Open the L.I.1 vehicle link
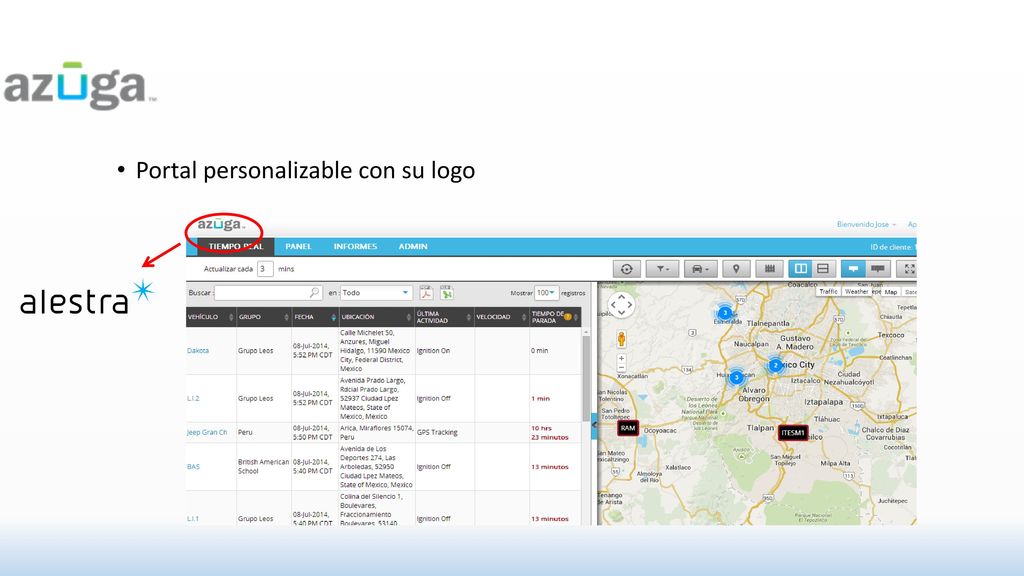This screenshot has width=1024, height=576. pos(193,519)
